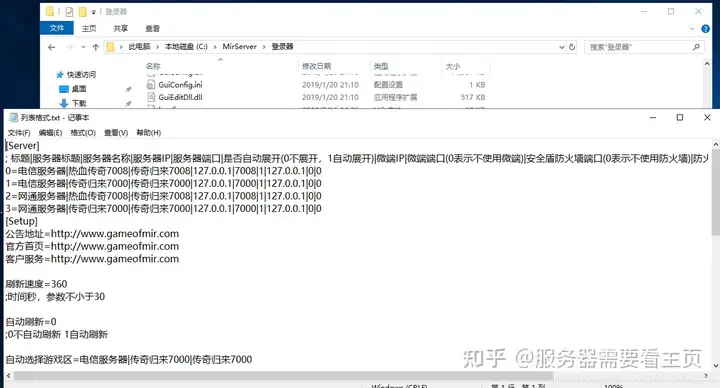Viewport: 720px width, 388px height.
Task: Click the 客户服务 URL line
Action: (92, 259)
